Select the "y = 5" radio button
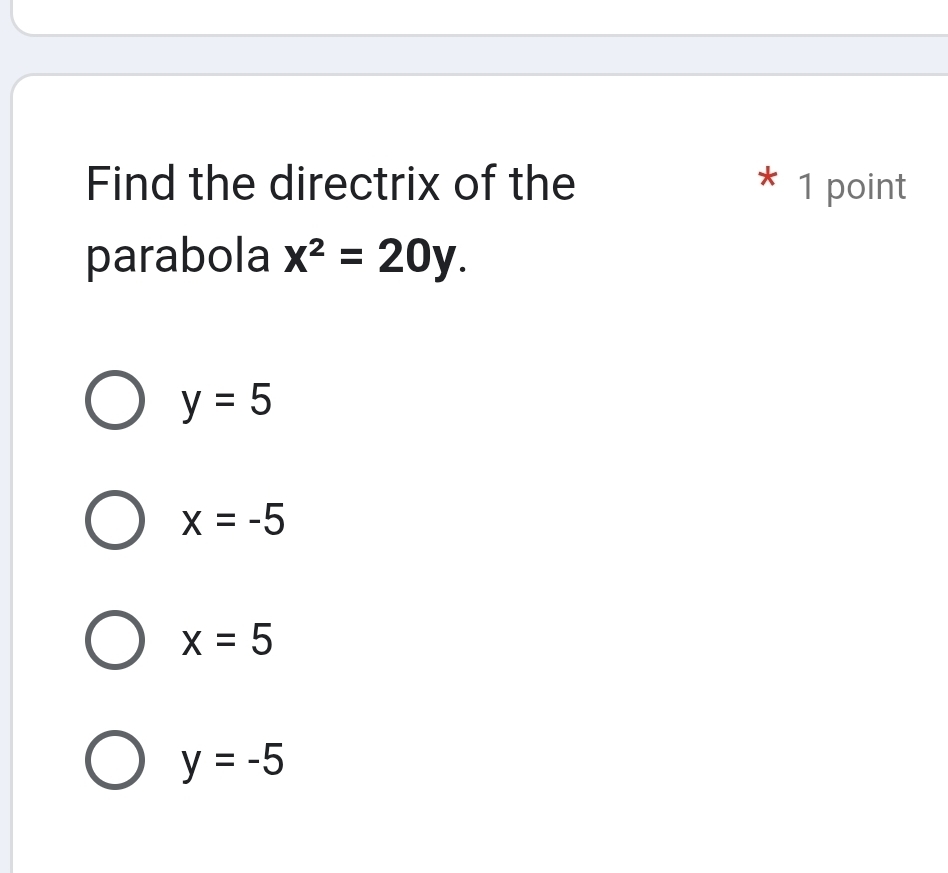 pyautogui.click(x=114, y=401)
